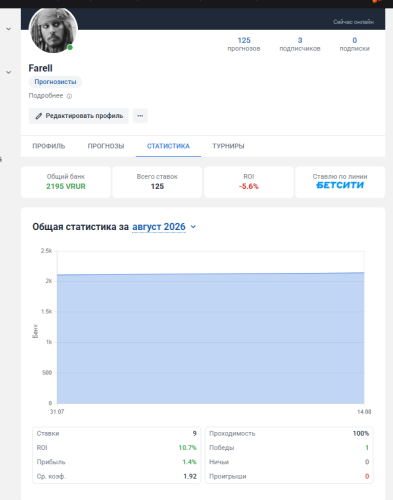393x500 pixels.
Task: Click the Ср. коэф. 1.92 value
Action: pyautogui.click(x=190, y=476)
